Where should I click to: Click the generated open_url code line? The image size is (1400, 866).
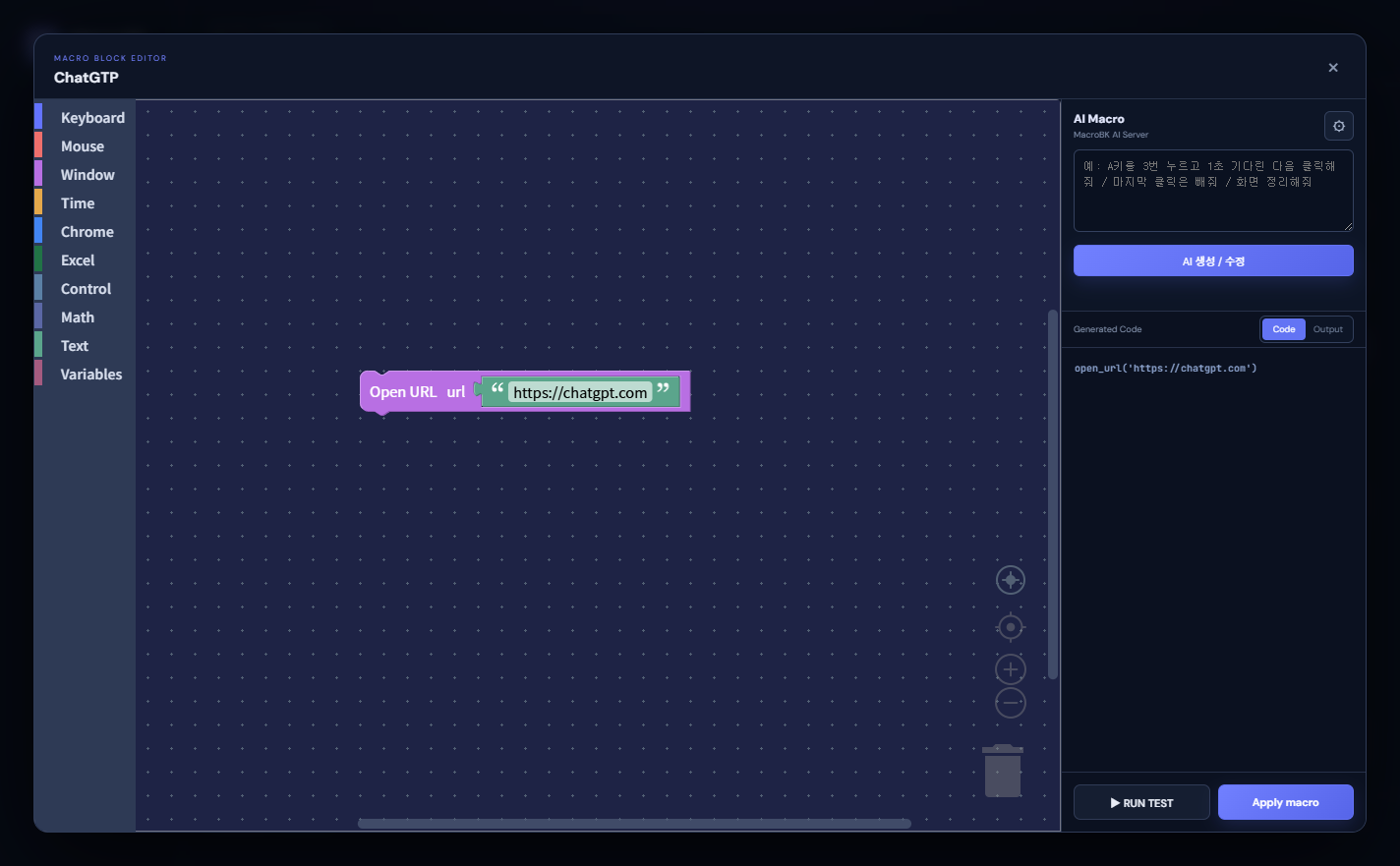coord(1165,369)
